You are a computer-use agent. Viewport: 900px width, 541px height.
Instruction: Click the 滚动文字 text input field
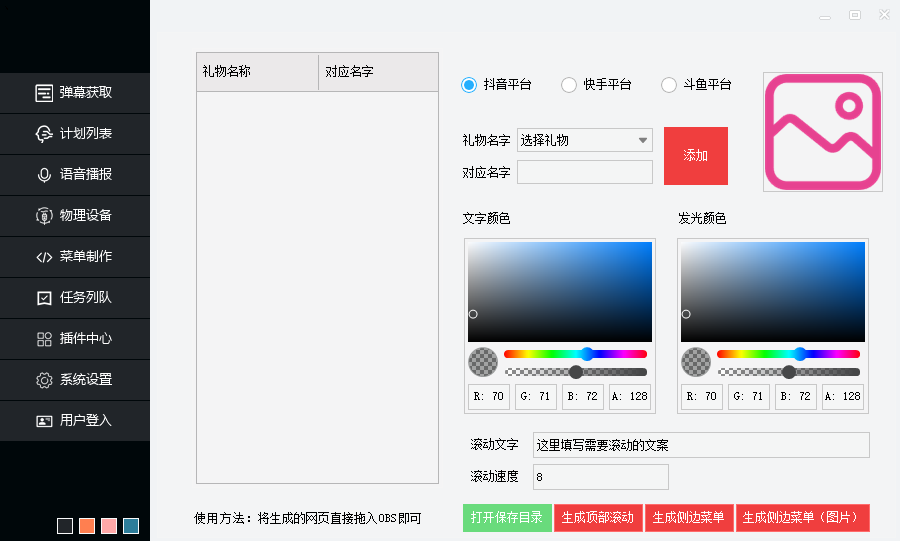(x=700, y=445)
